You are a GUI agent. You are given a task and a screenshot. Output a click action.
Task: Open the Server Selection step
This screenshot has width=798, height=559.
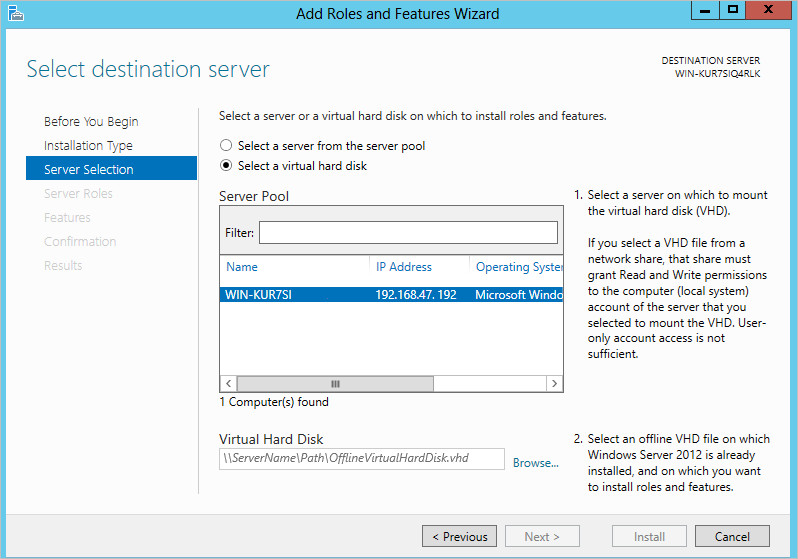click(x=89, y=170)
